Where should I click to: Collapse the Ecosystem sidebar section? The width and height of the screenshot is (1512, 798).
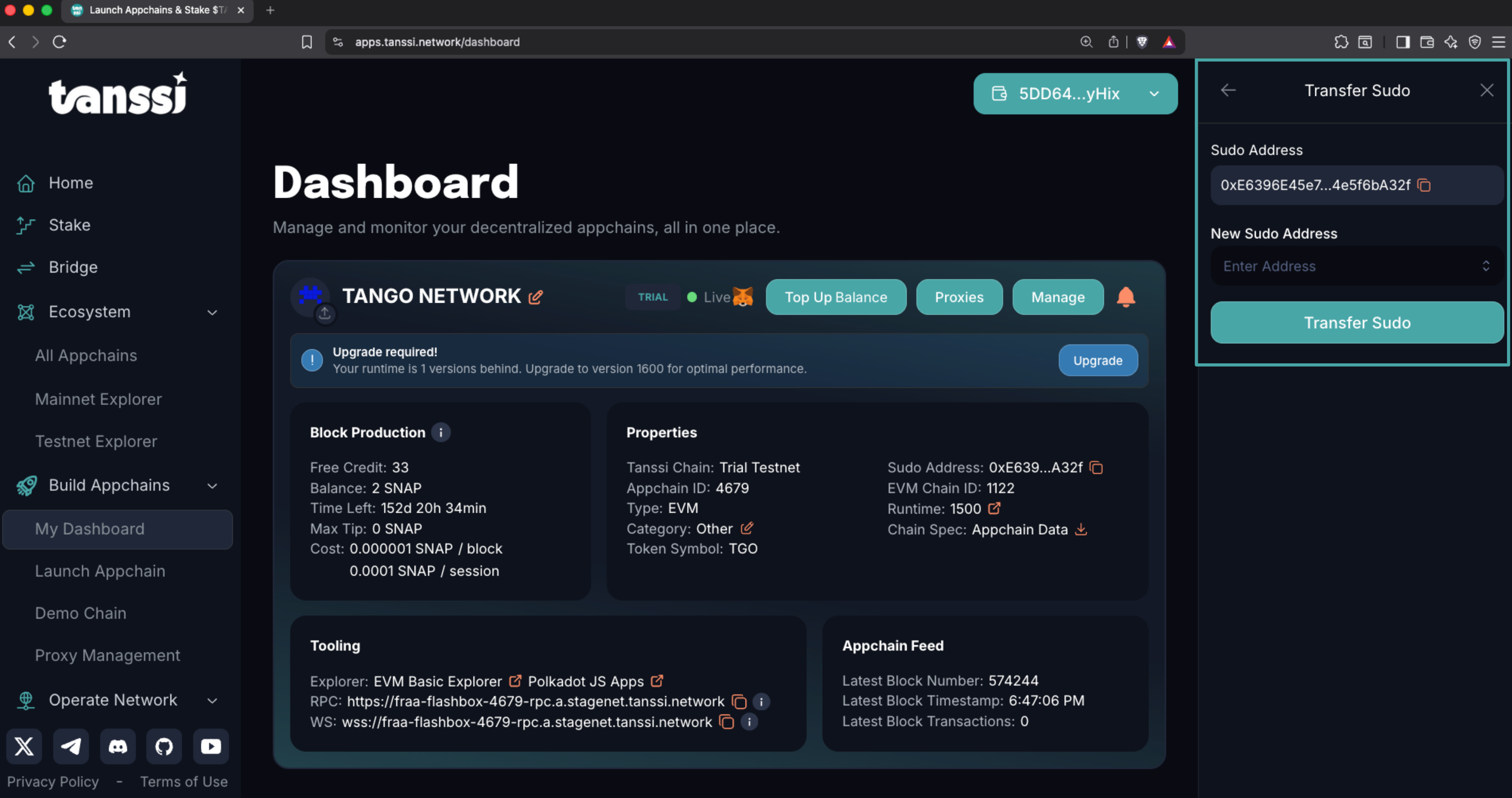tap(212, 312)
